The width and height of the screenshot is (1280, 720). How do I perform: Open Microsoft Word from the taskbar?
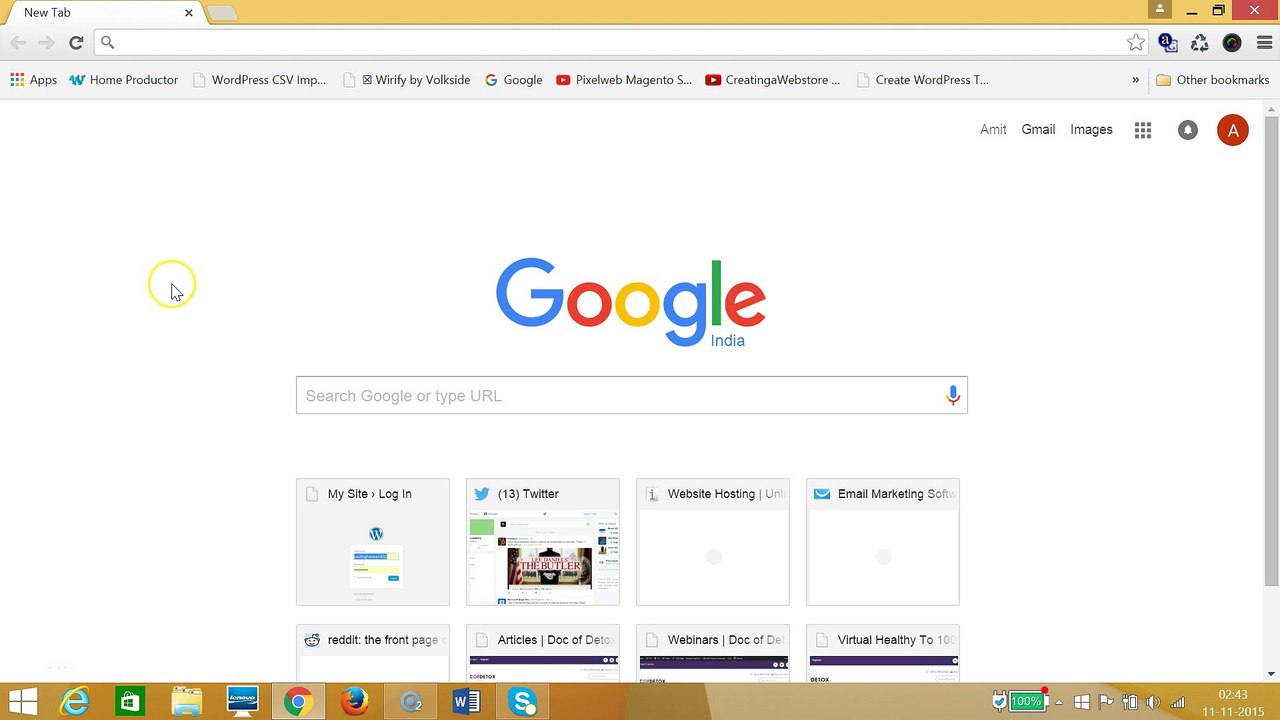[467, 701]
